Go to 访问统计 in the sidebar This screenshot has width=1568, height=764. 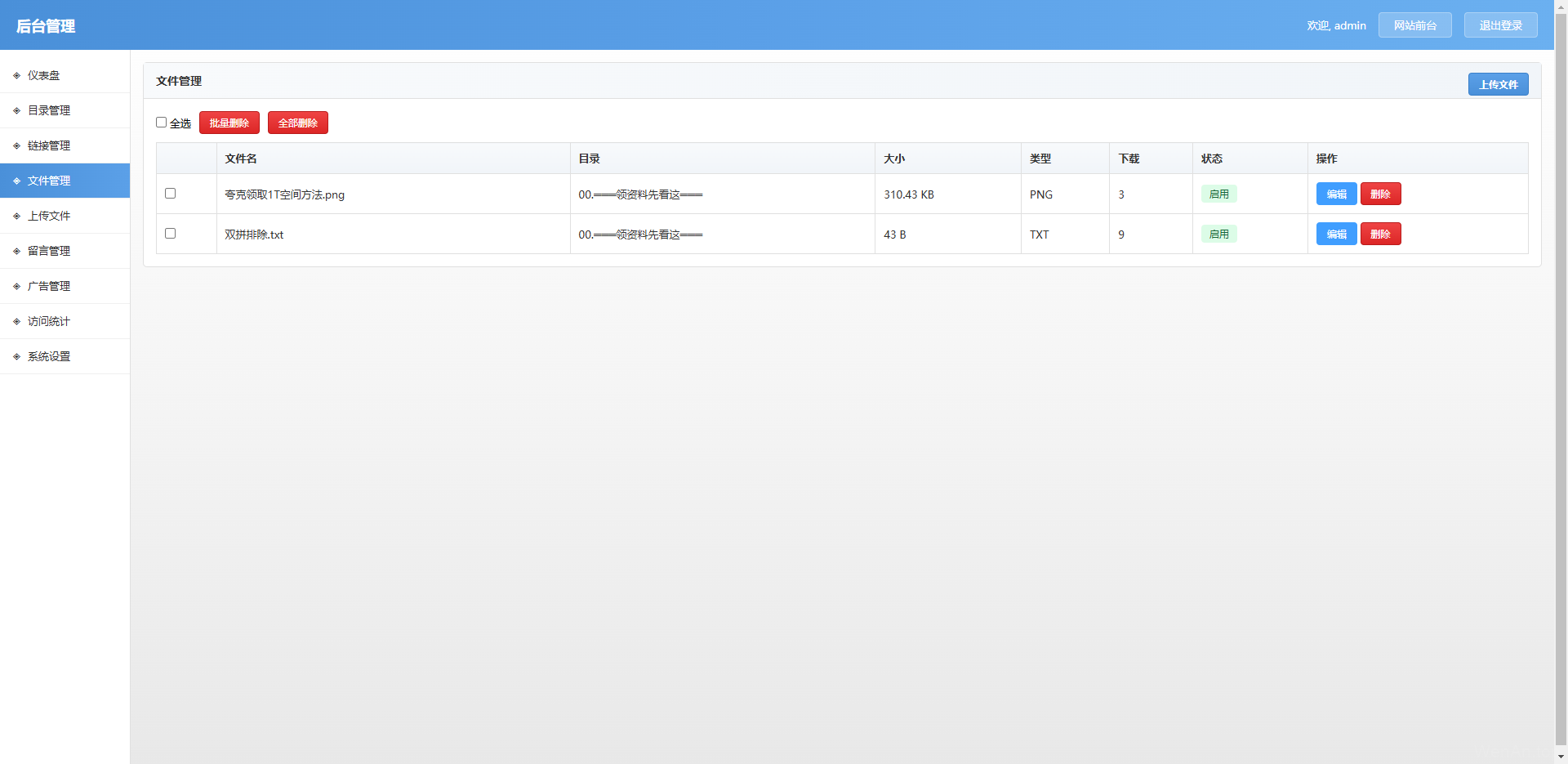(49, 321)
